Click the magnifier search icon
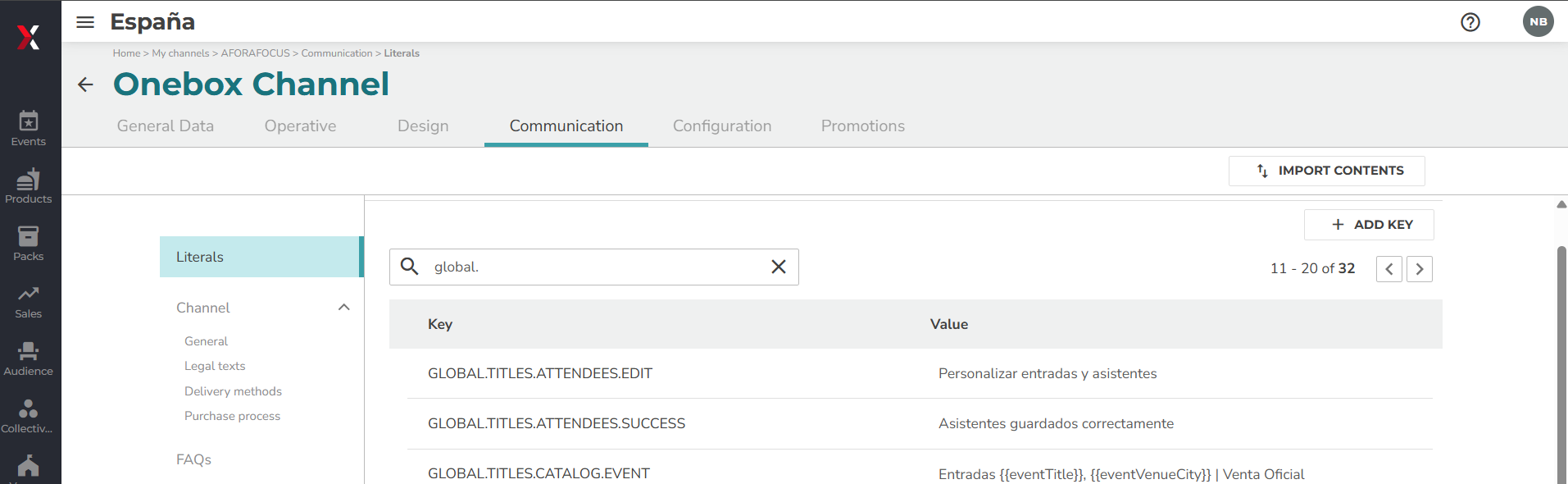This screenshot has width=1568, height=484. click(x=409, y=267)
